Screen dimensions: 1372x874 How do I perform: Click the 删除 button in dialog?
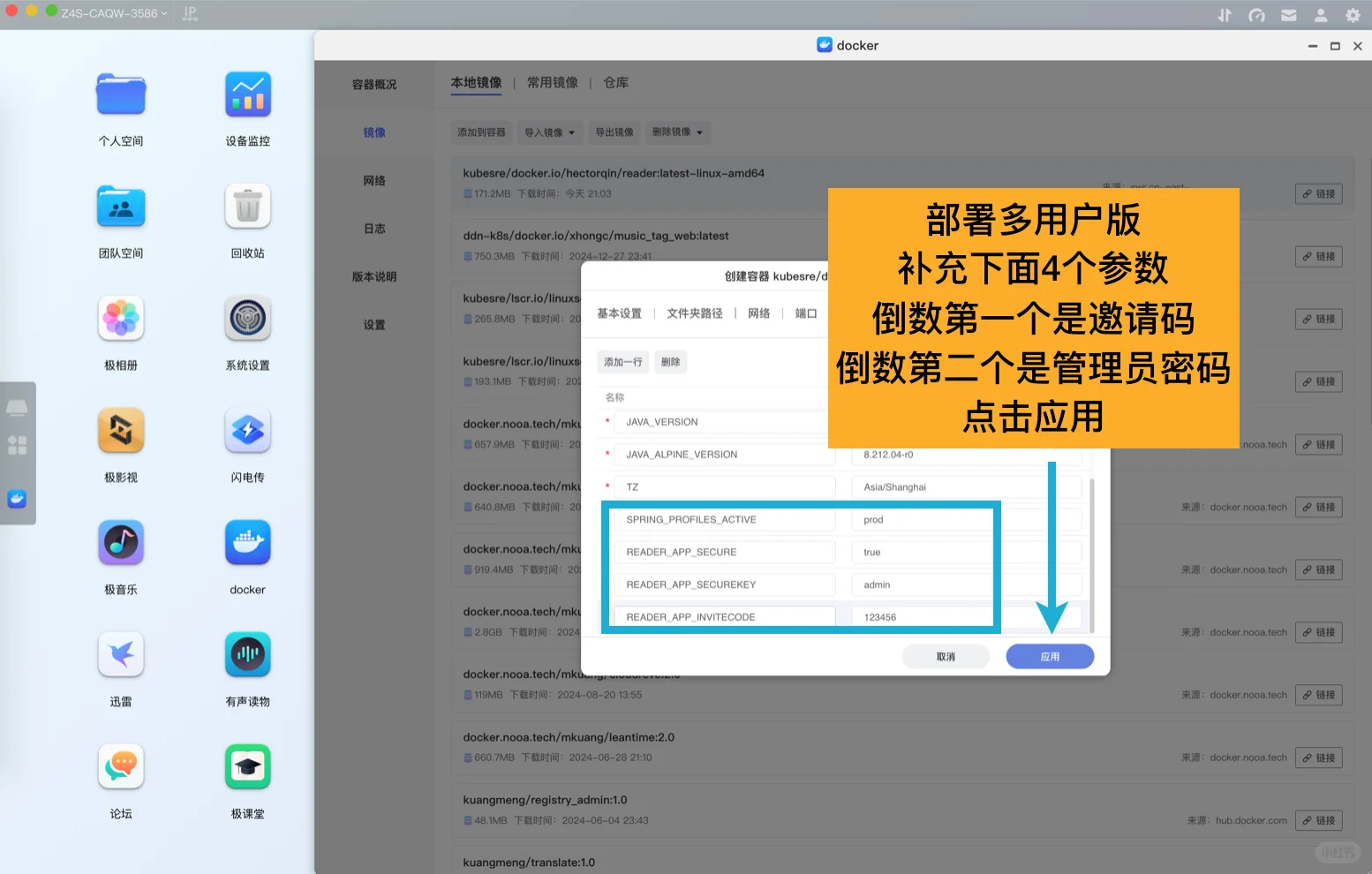coord(671,362)
